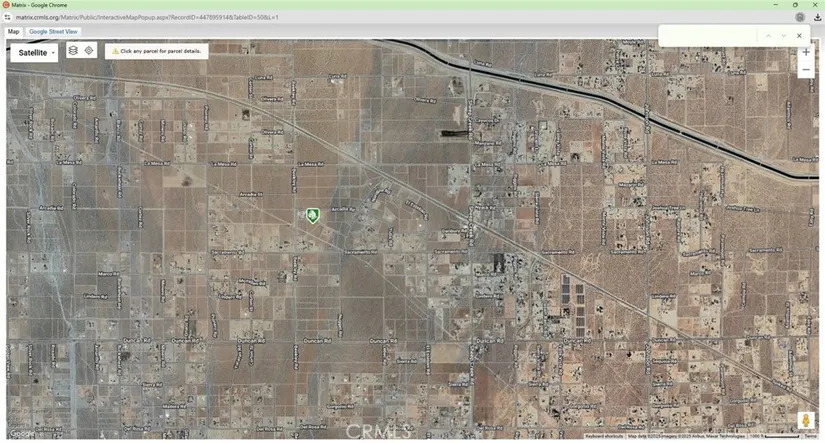Go to previous find result arrow
This screenshot has height=443, width=825.
768,36
